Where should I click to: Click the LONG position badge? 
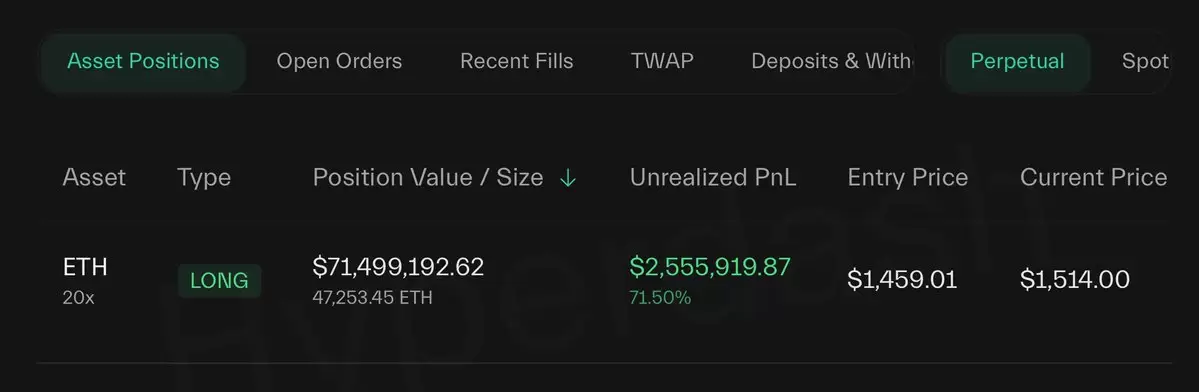pos(219,281)
